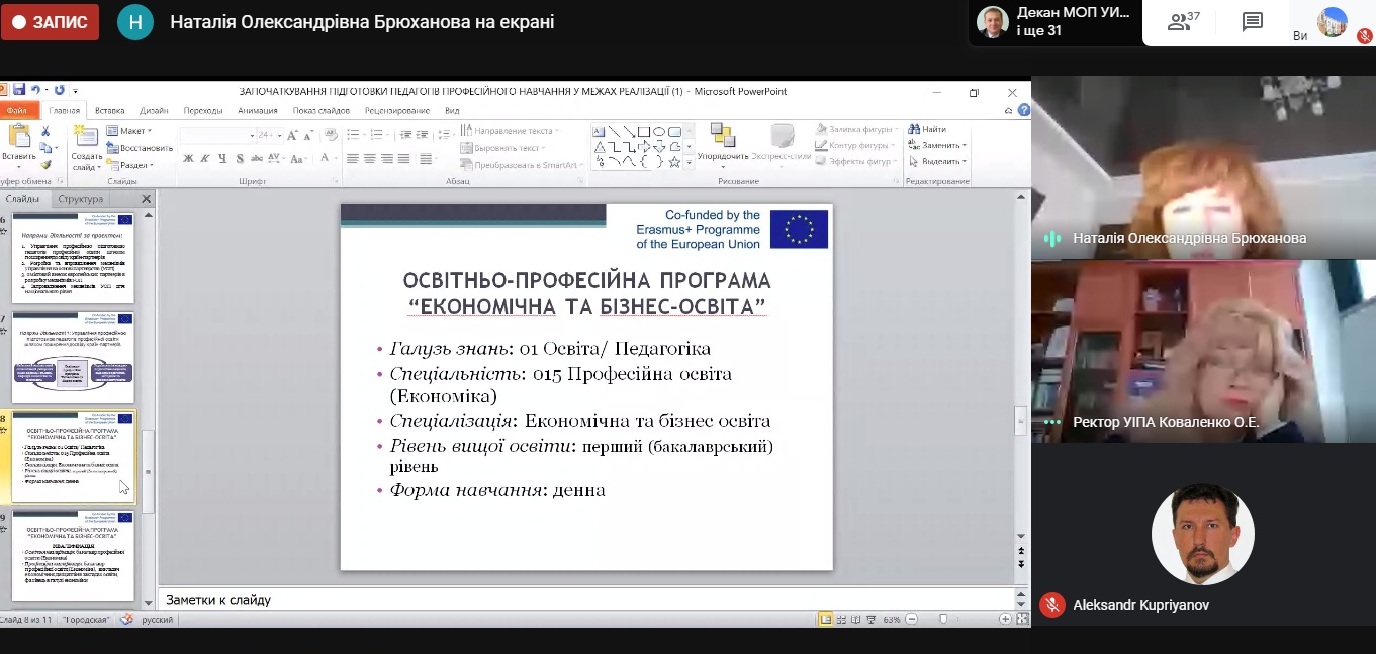Screen dimensions: 1376x654
Task: Toggle underline Ч formatting
Action: 222,159
